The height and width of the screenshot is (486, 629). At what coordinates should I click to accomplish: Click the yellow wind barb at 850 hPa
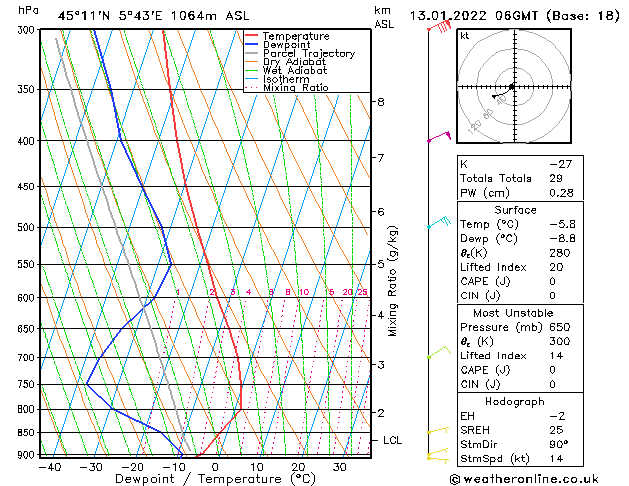tap(438, 430)
